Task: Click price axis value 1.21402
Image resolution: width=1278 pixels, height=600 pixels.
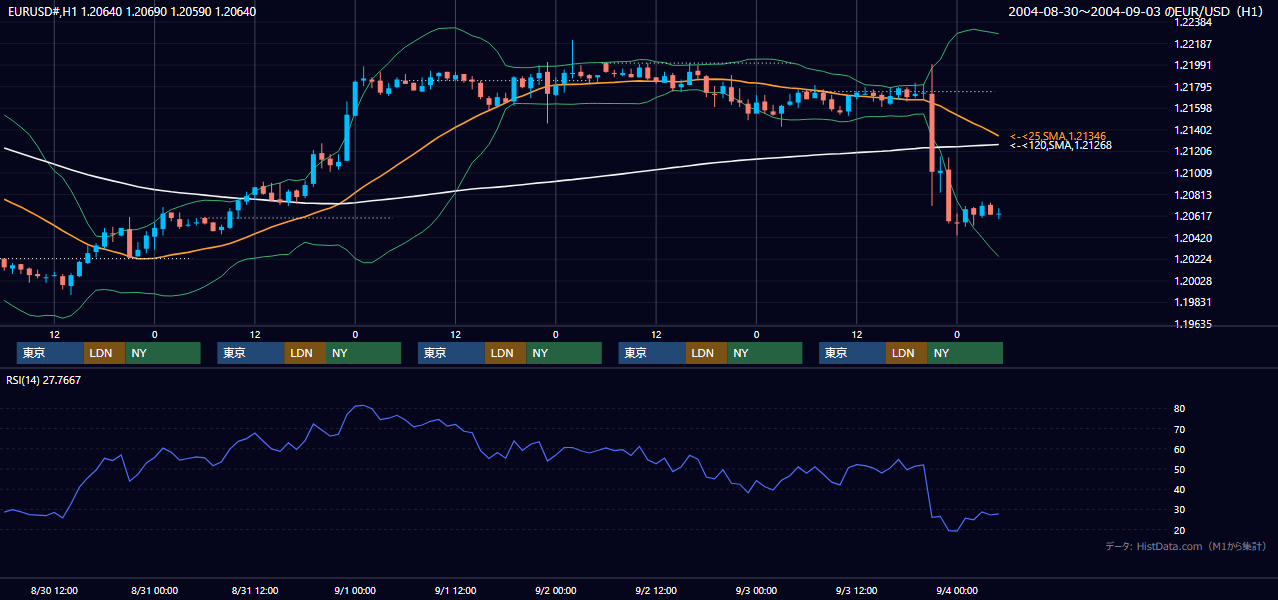Action: coord(1194,130)
